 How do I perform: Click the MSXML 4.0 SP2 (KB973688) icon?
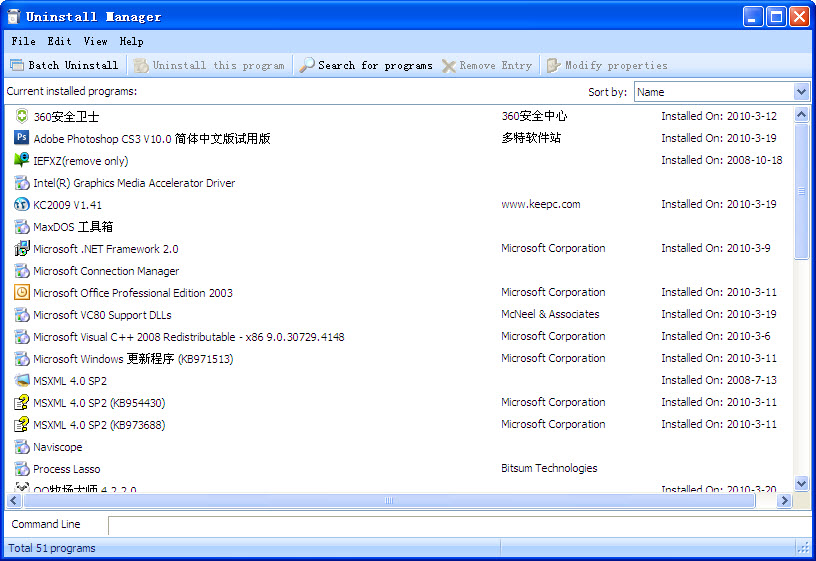coord(21,425)
